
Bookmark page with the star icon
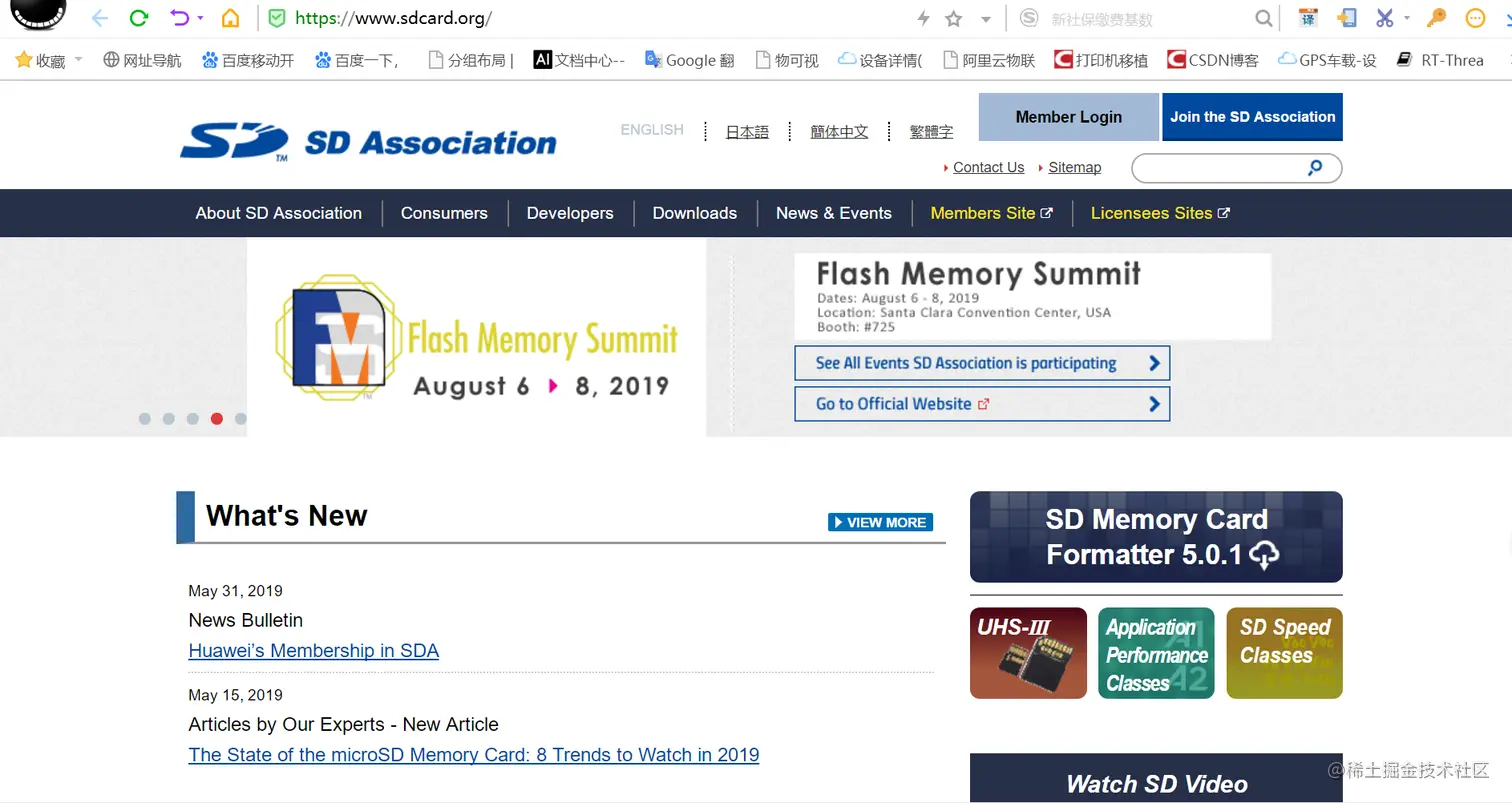(x=954, y=18)
